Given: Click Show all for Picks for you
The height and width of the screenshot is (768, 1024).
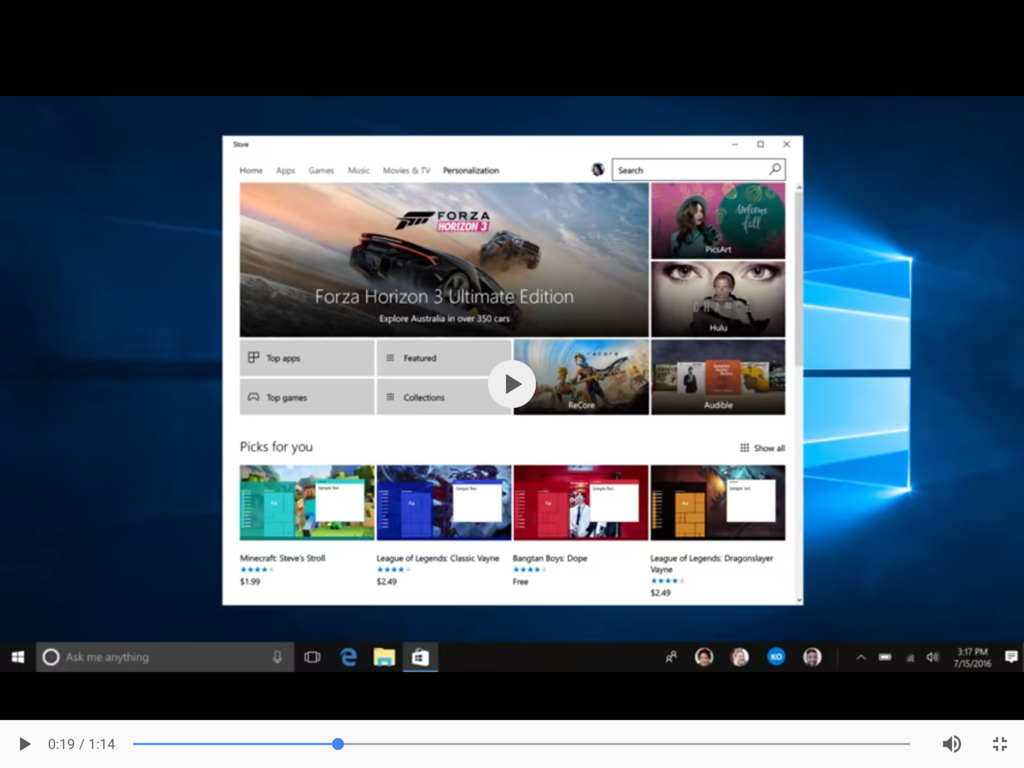Looking at the screenshot, I should pos(762,448).
